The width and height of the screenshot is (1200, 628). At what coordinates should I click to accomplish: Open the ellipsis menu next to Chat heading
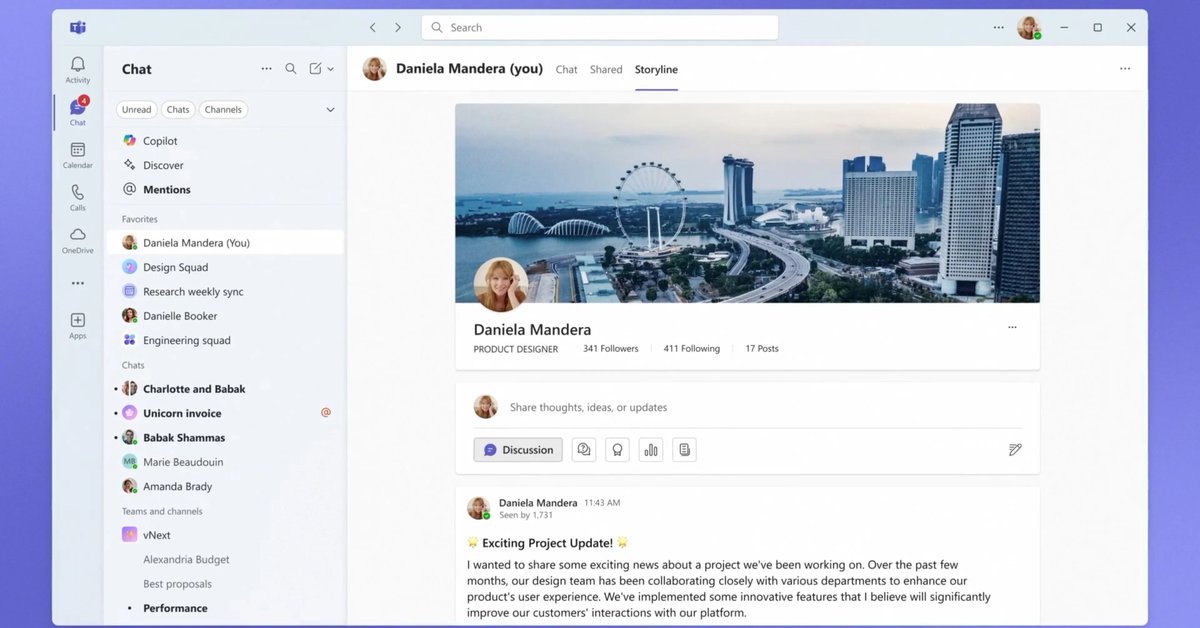(x=266, y=68)
